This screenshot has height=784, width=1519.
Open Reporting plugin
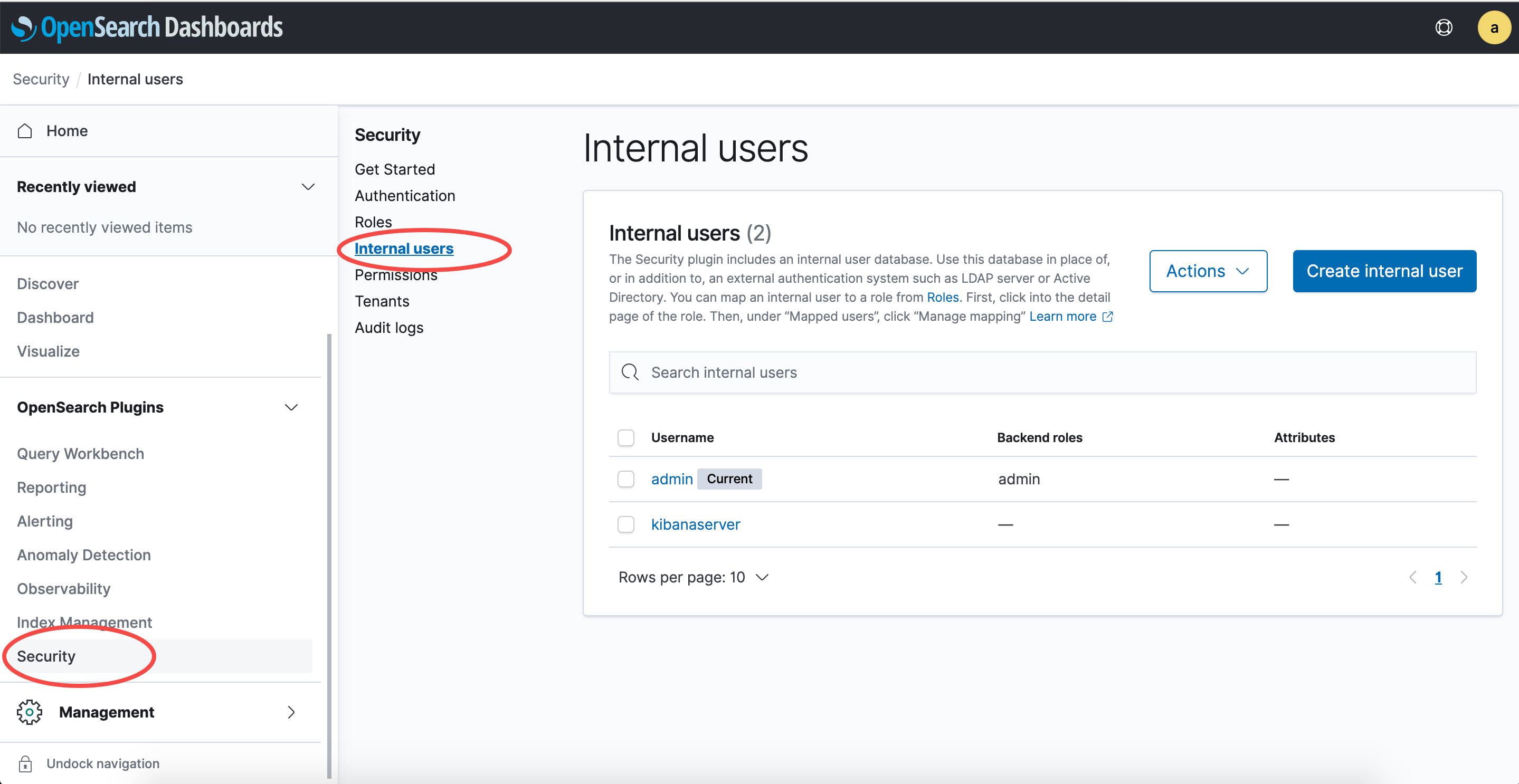click(x=51, y=487)
